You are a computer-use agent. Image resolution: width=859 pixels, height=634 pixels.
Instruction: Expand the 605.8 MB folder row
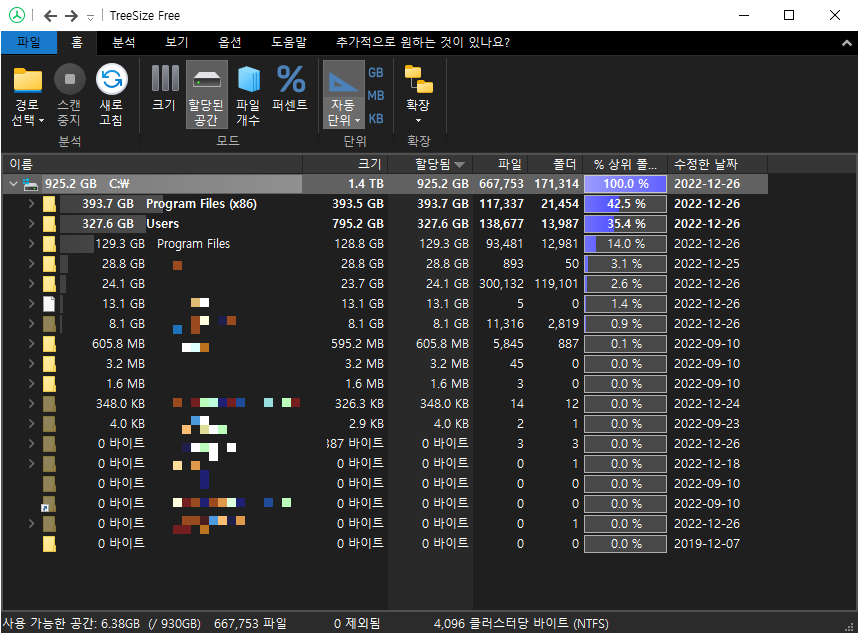pyautogui.click(x=31, y=344)
